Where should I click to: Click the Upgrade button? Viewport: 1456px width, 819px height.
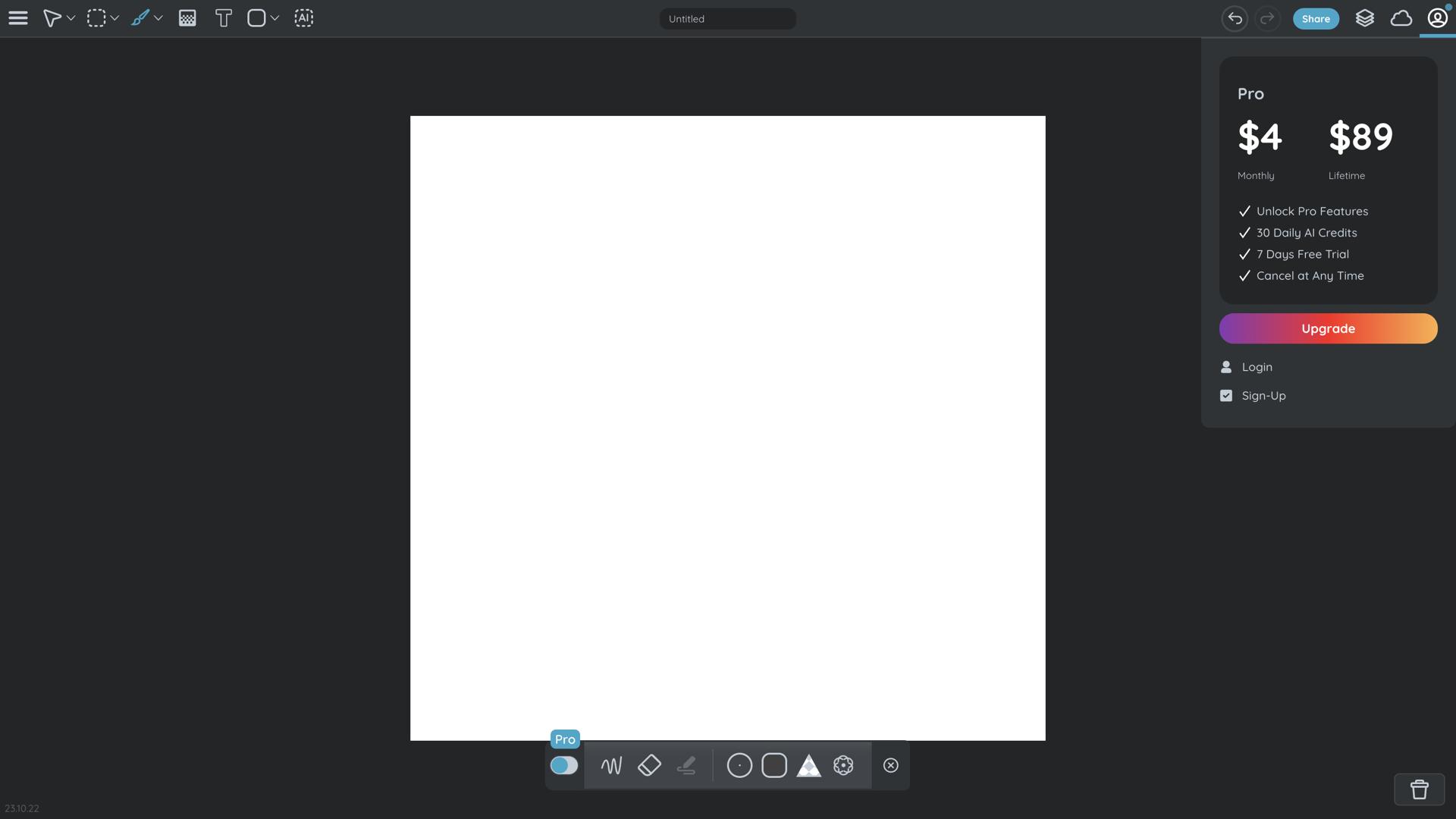(1328, 328)
